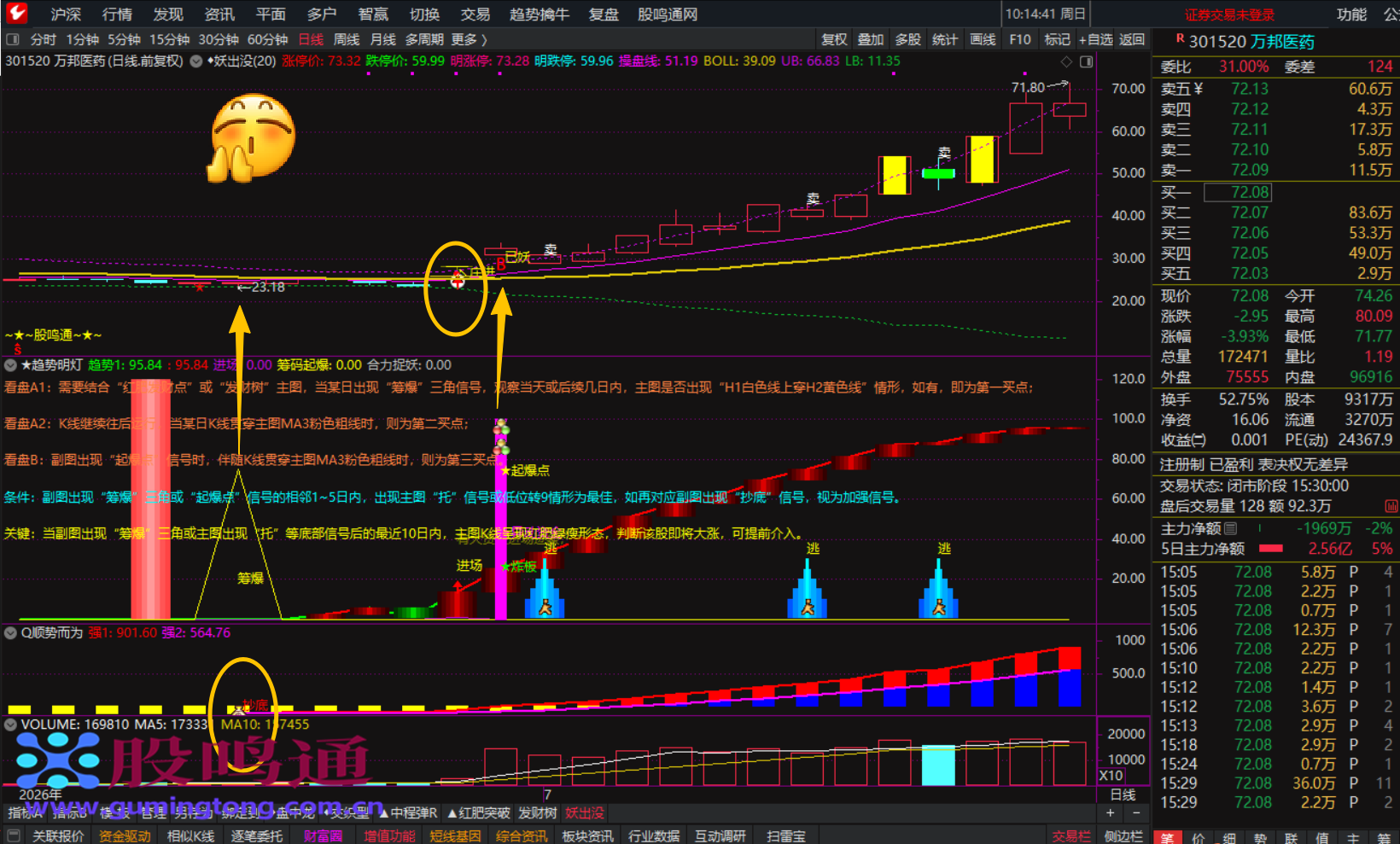Viewport: 1400px width, 844px height.
Task: Open the 资金驱动 bottom tab
Action: (125, 836)
